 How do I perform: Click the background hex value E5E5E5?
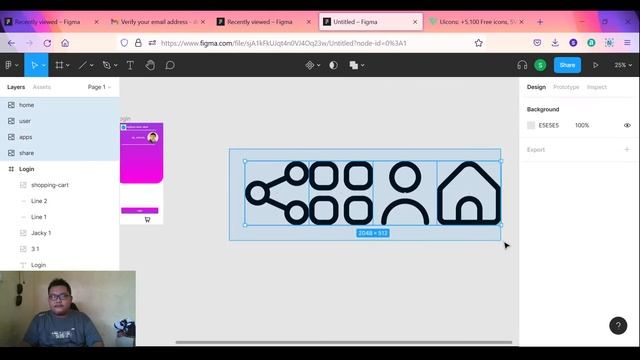click(x=549, y=125)
